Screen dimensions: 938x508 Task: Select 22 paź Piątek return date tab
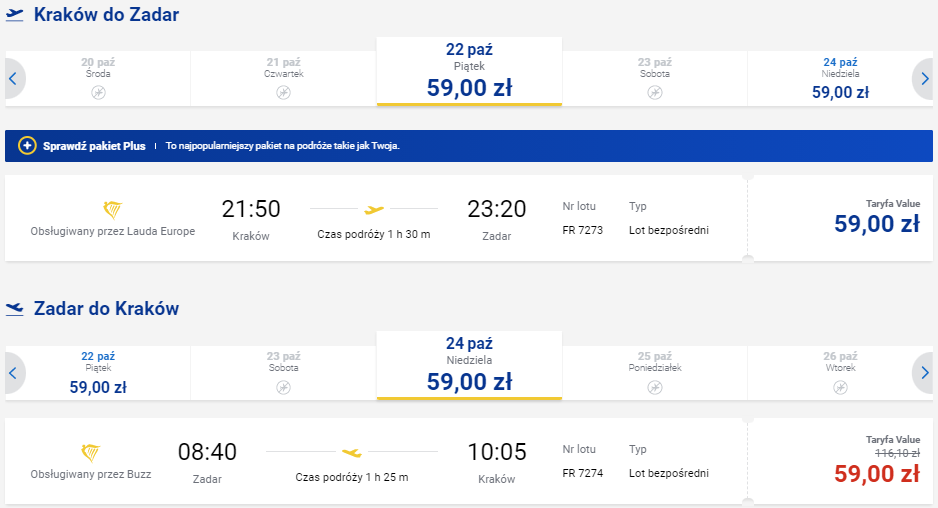coord(98,373)
